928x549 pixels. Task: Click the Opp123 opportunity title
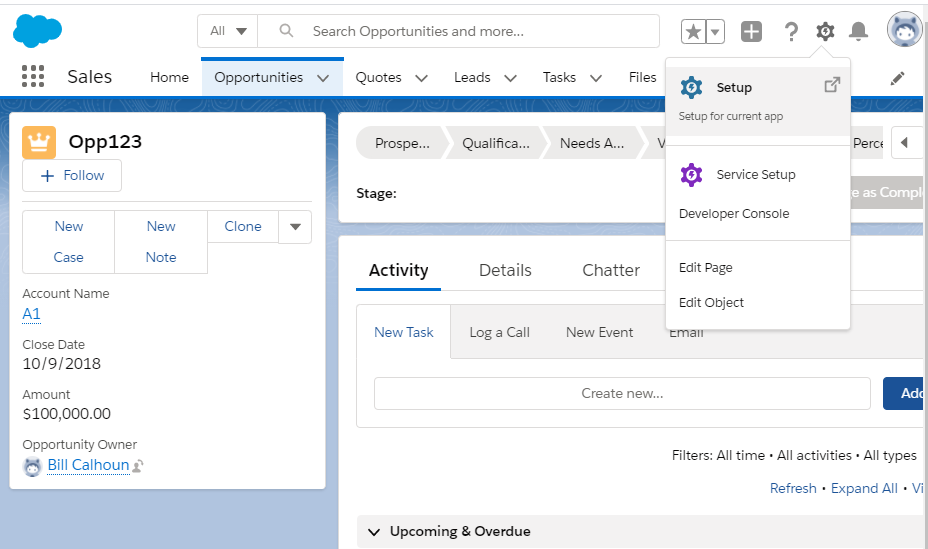coord(105,142)
